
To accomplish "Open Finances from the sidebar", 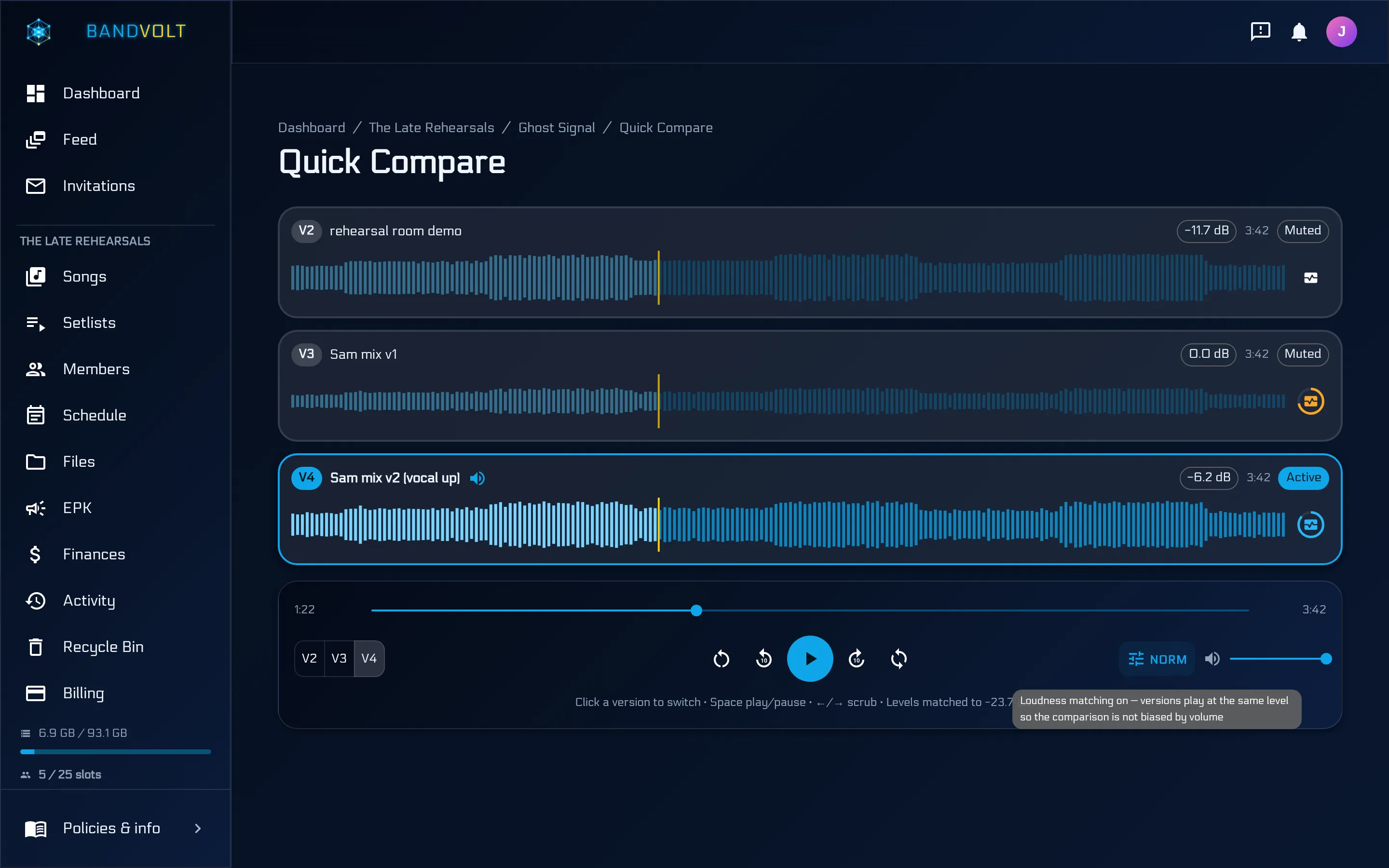I will click(x=115, y=554).
